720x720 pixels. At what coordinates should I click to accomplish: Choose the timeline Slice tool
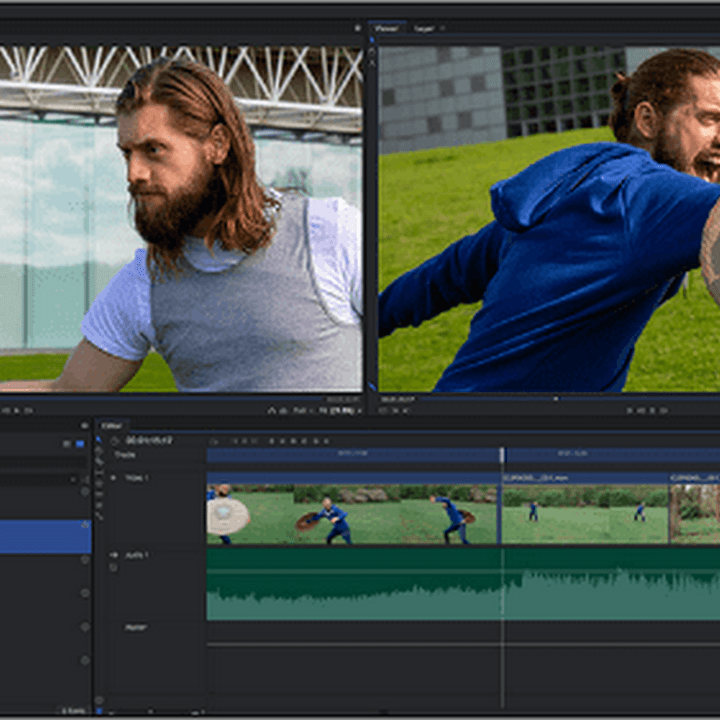click(x=99, y=461)
